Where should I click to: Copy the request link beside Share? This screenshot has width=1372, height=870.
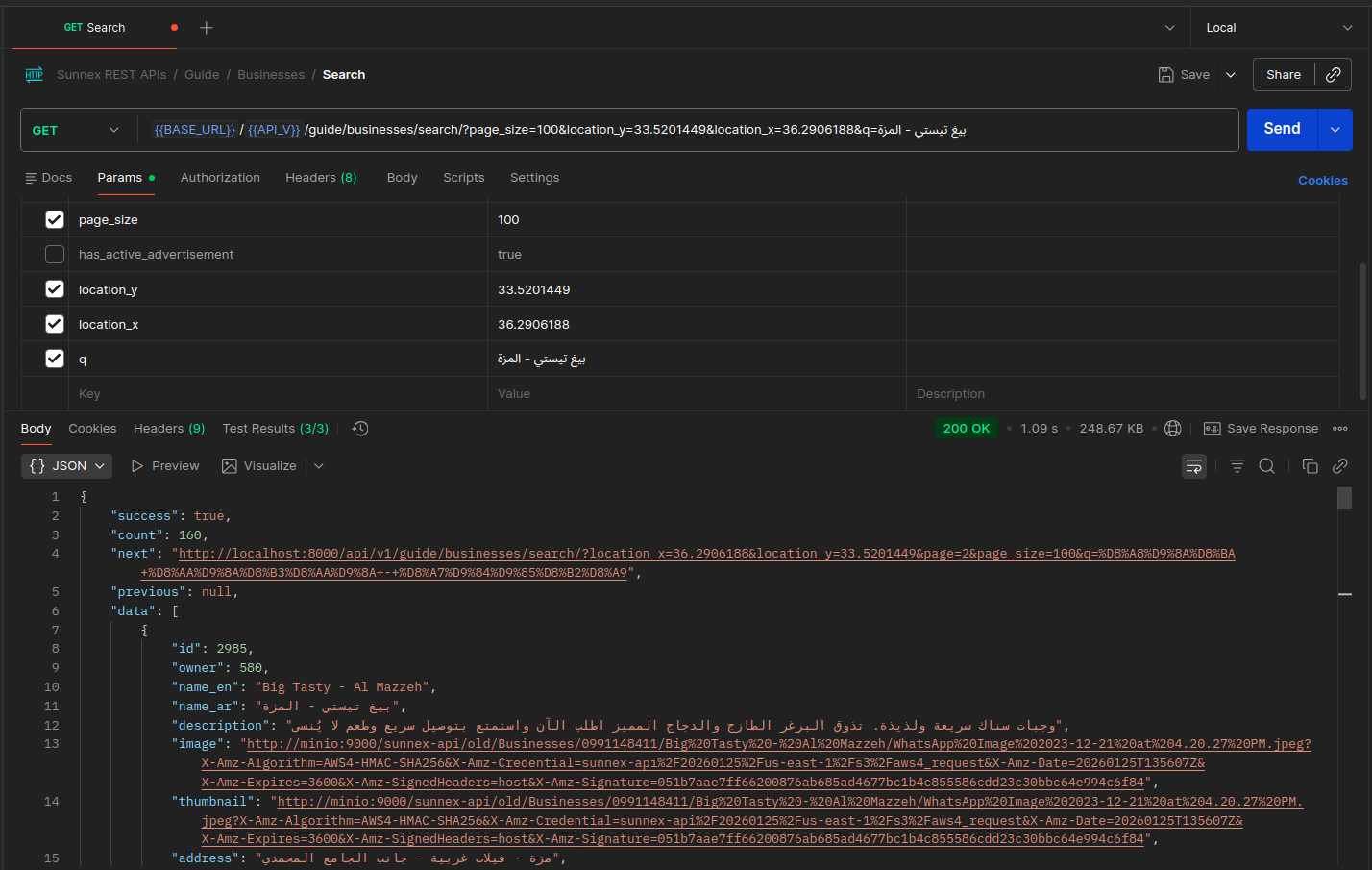[x=1333, y=75]
